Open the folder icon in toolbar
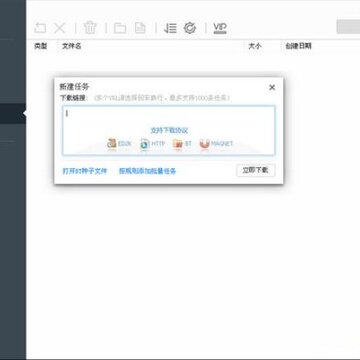This screenshot has width=360, height=360. pyautogui.click(x=120, y=28)
